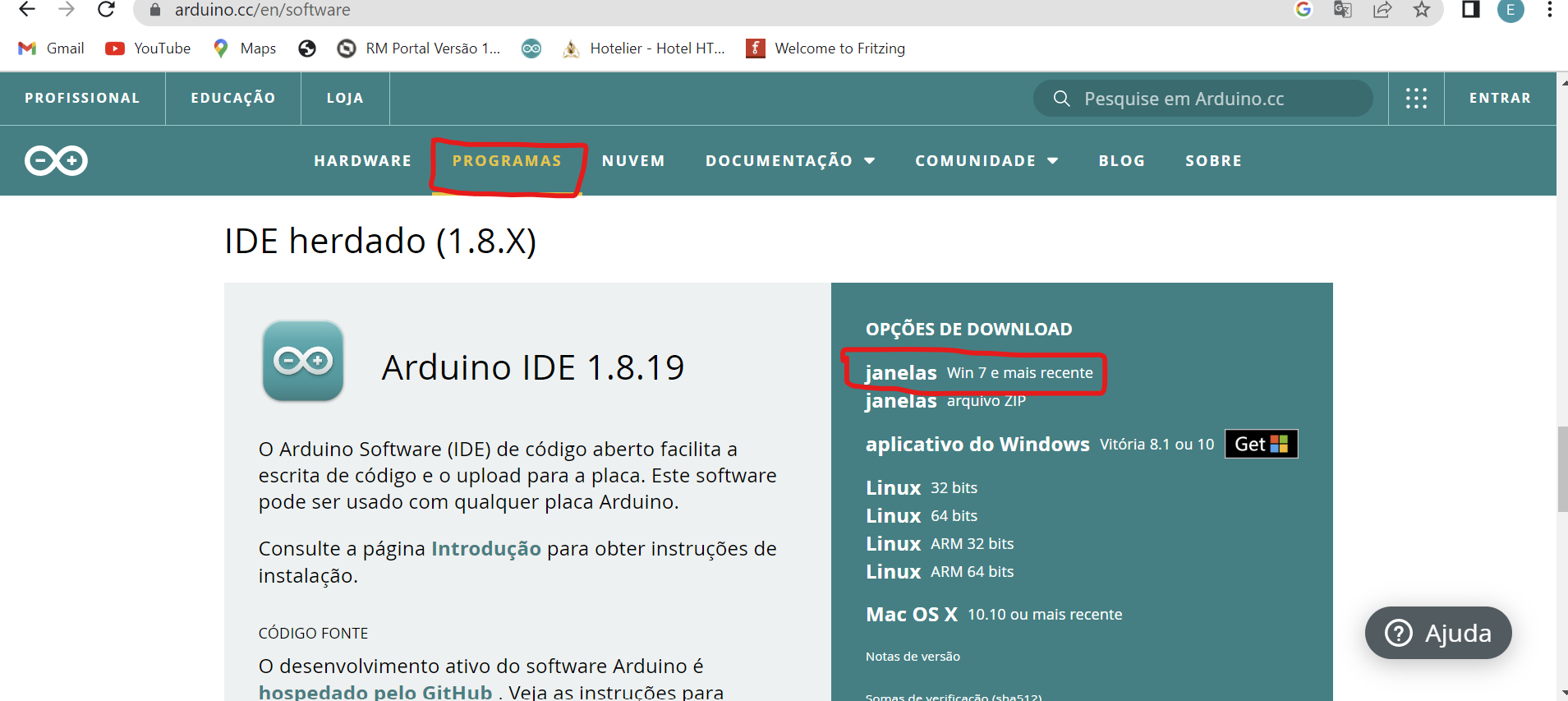Click the Ajuda help button
Screen dimensions: 1568x701
(1438, 633)
